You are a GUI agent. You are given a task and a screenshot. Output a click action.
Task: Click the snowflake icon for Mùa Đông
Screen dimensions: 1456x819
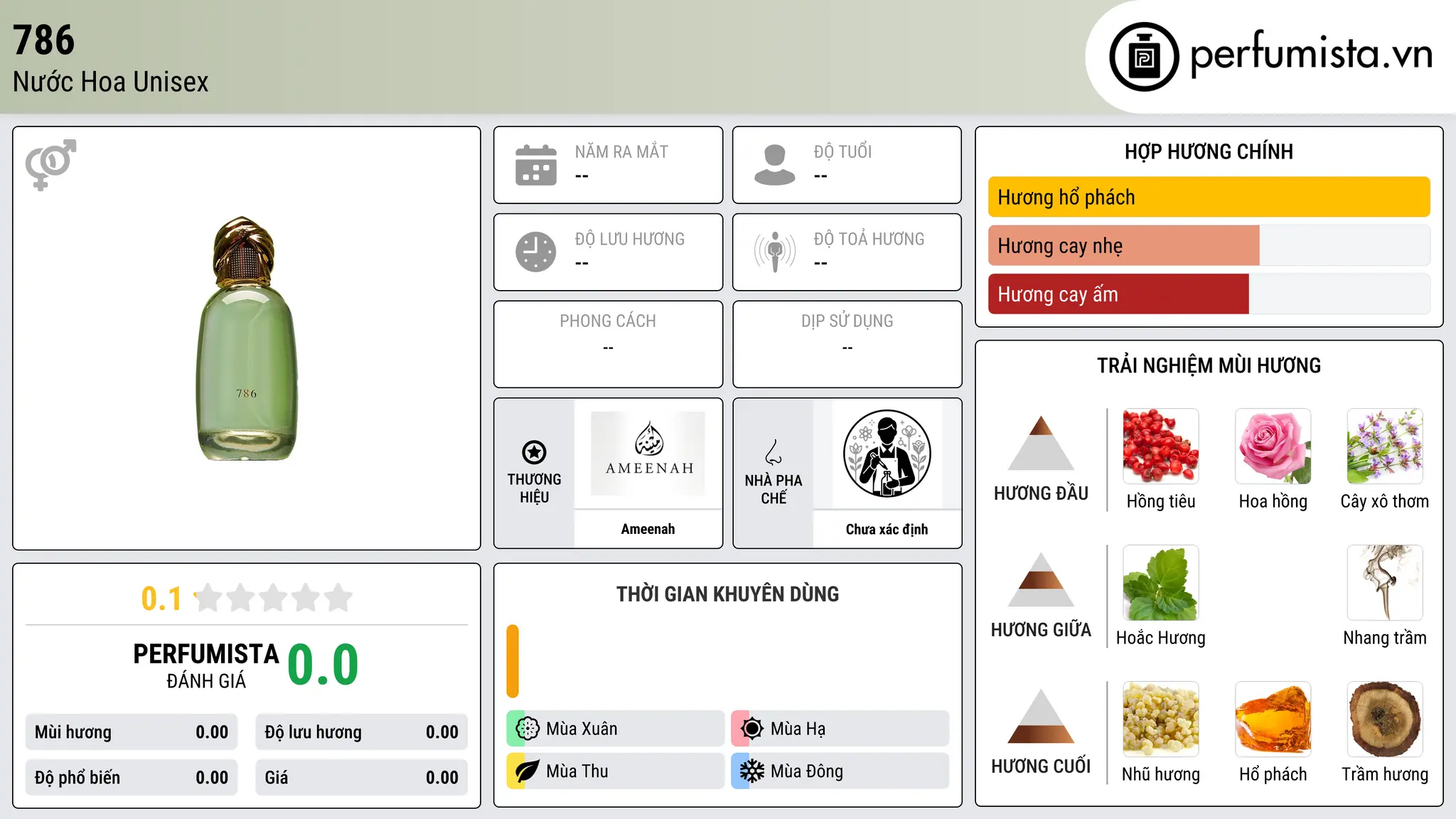coord(751,771)
